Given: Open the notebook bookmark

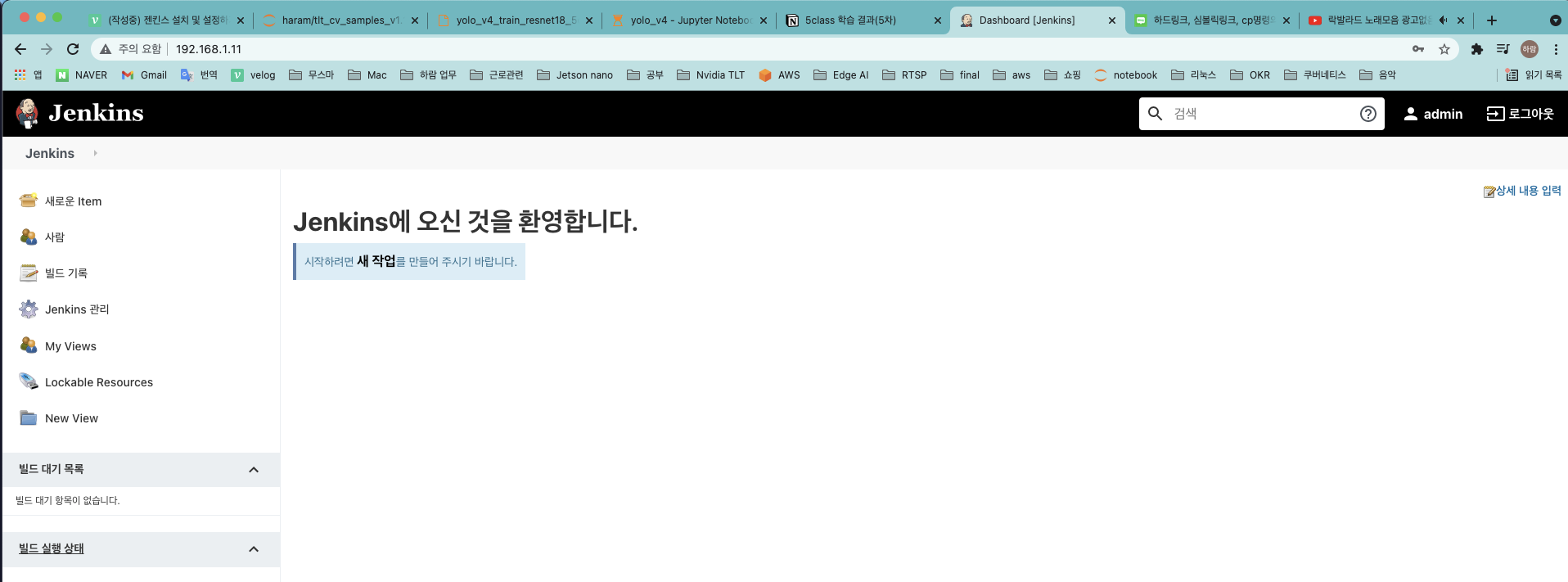Looking at the screenshot, I should pos(1126,74).
